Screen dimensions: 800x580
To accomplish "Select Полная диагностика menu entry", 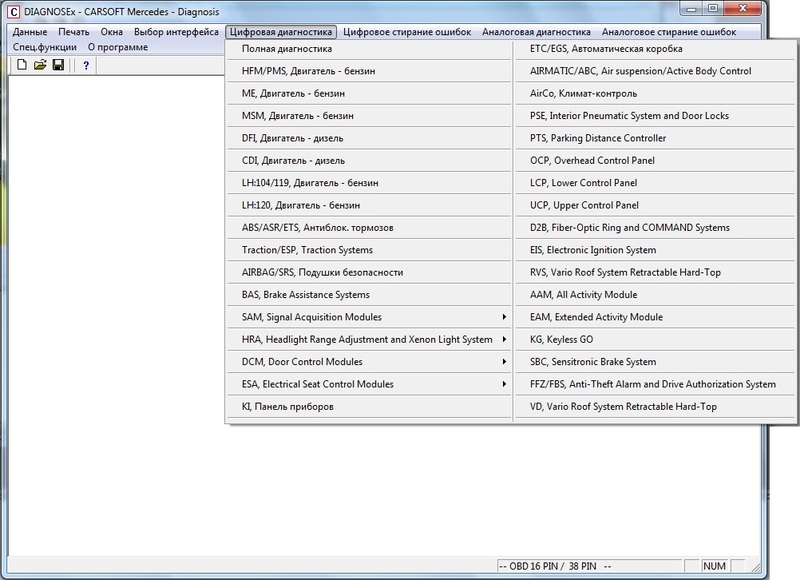I will 369,48.
